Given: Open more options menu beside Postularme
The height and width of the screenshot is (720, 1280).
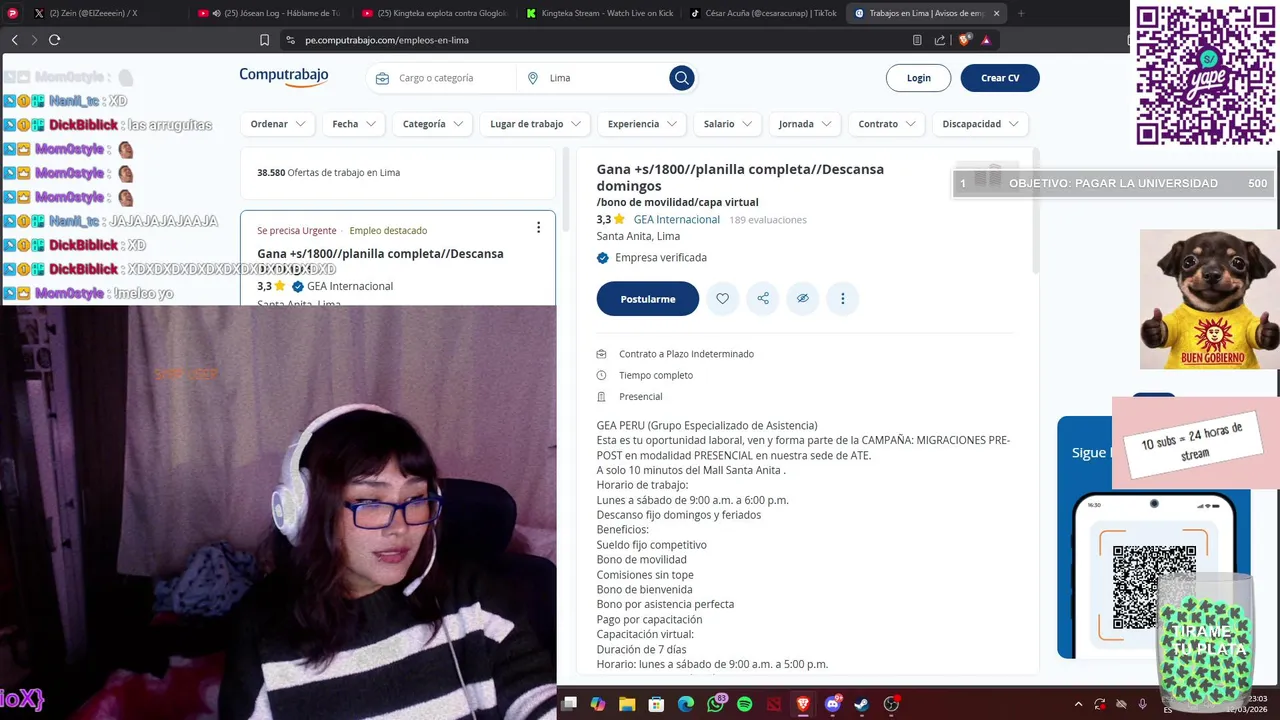Looking at the screenshot, I should pos(843,299).
